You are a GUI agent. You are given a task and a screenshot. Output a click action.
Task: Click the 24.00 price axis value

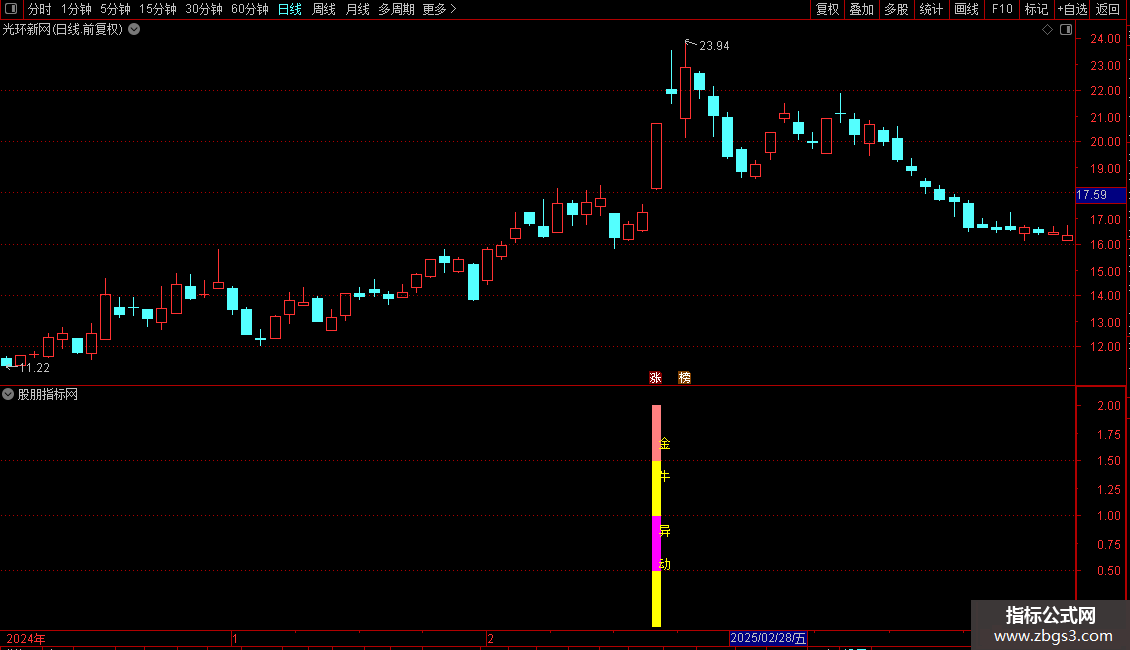pos(1105,39)
